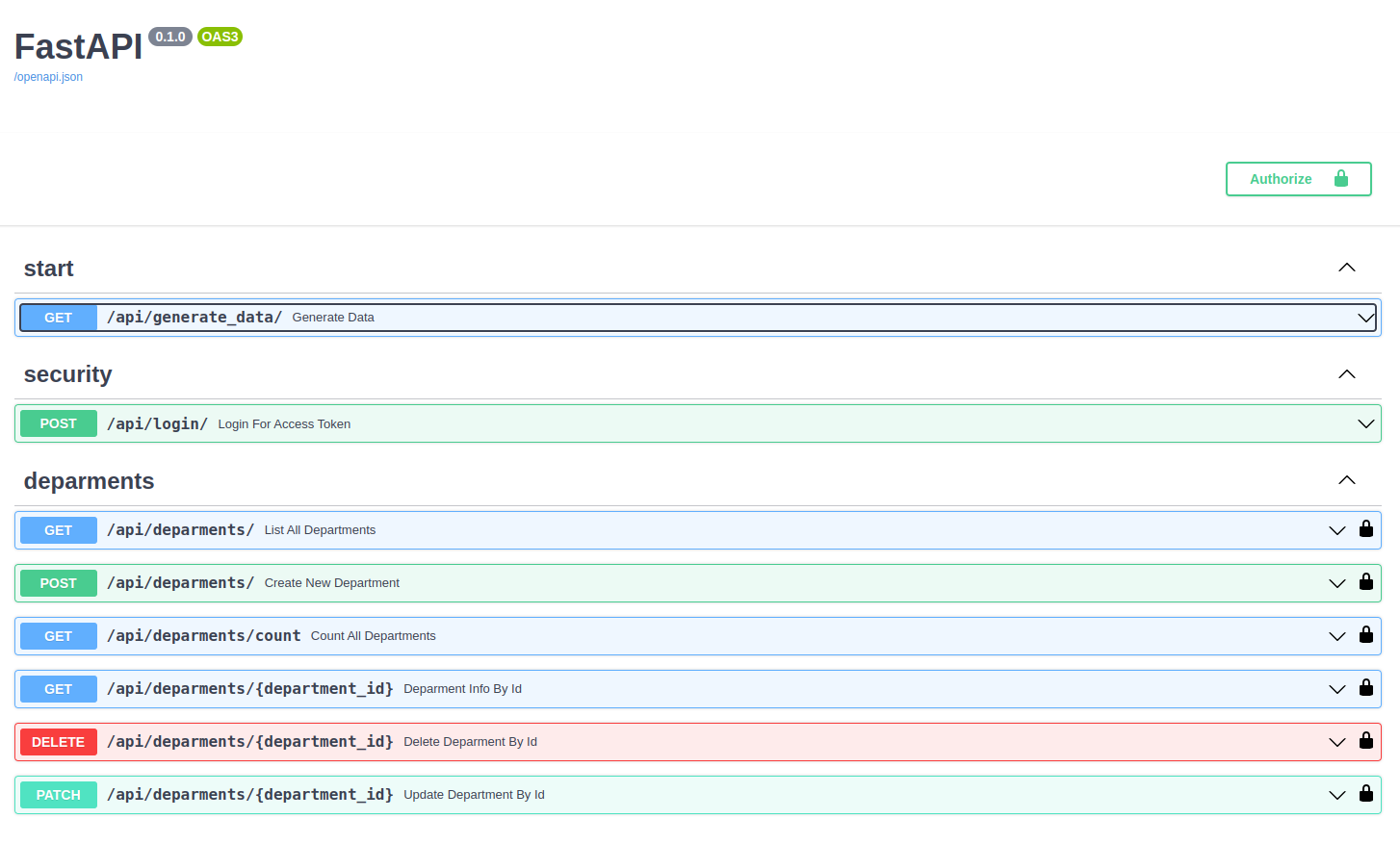This screenshot has width=1400, height=844.
Task: Collapse the security section chevron
Action: click(1347, 374)
